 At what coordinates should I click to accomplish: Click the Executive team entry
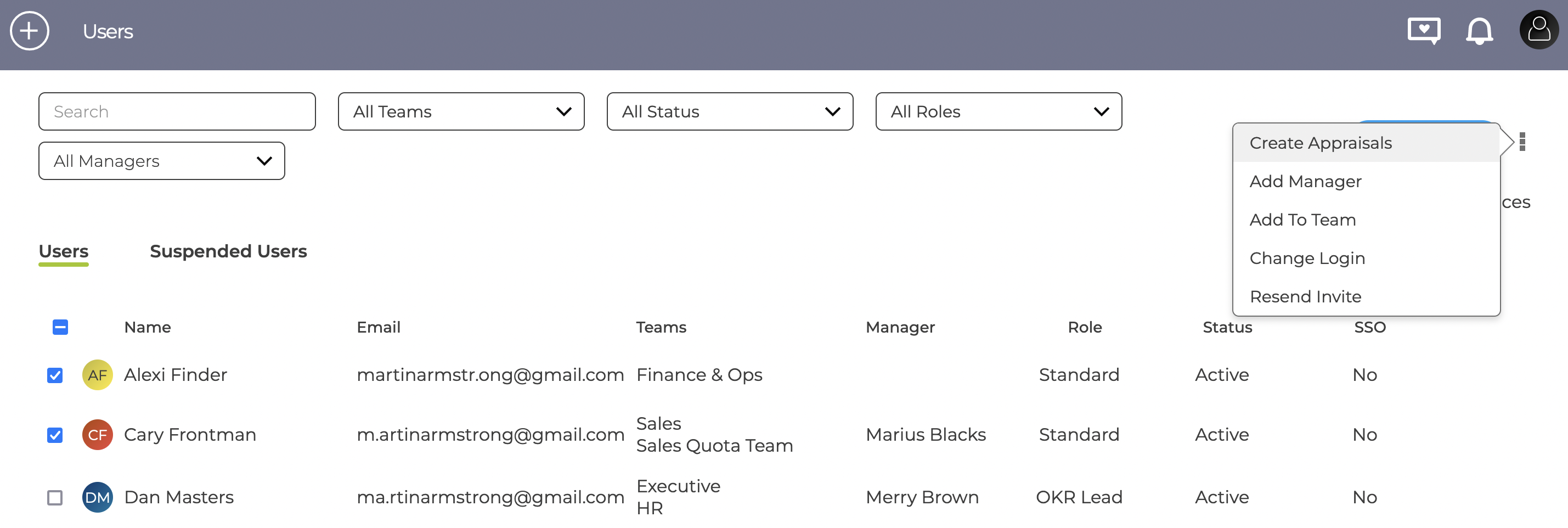pyautogui.click(x=678, y=487)
